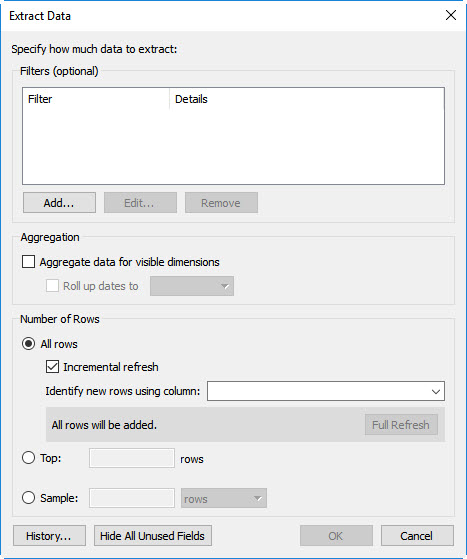Uncheck the Incremental refresh checkbox
This screenshot has width=467, height=559.
click(x=52, y=366)
